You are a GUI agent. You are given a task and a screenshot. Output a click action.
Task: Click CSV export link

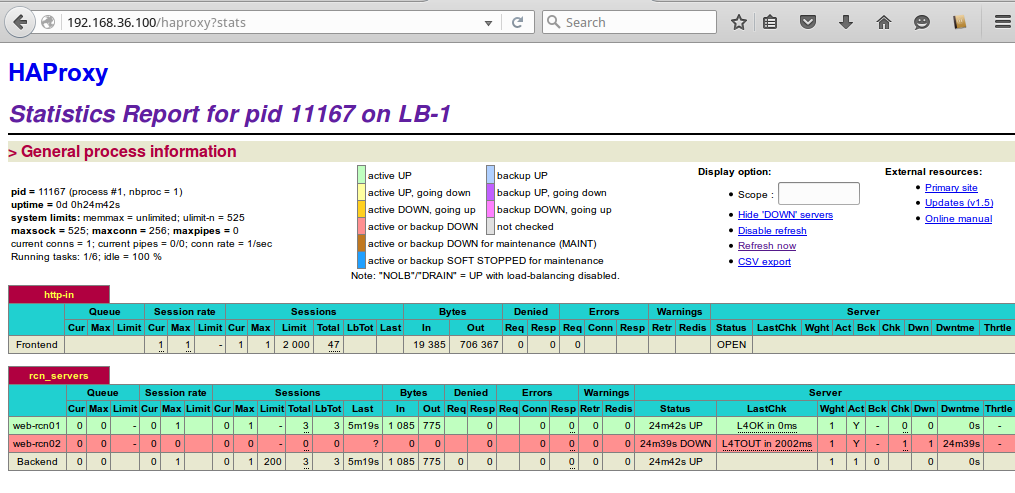point(764,261)
